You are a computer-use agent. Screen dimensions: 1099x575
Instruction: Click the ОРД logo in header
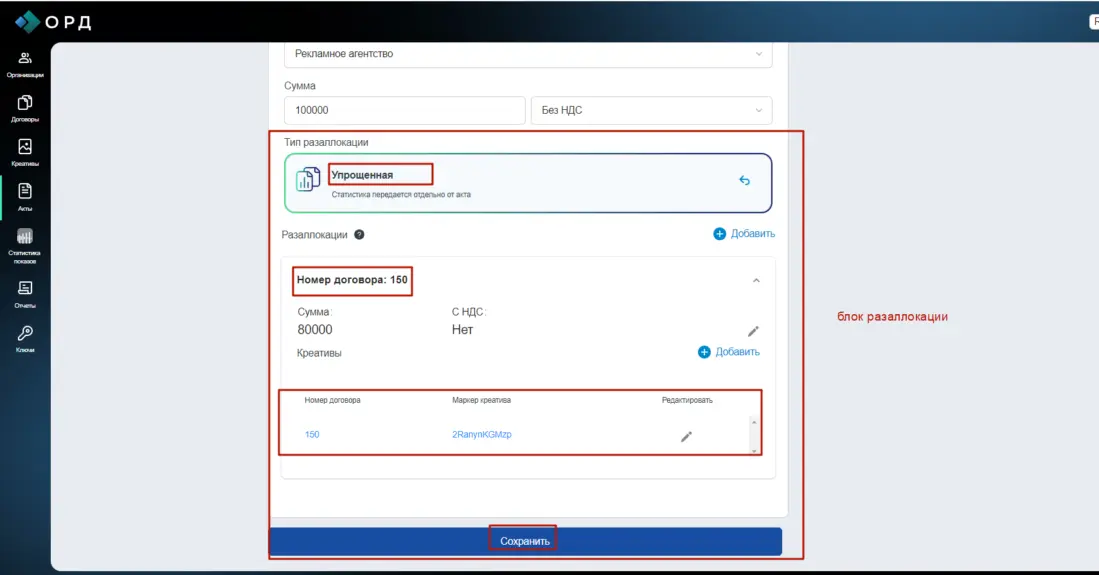coord(54,21)
